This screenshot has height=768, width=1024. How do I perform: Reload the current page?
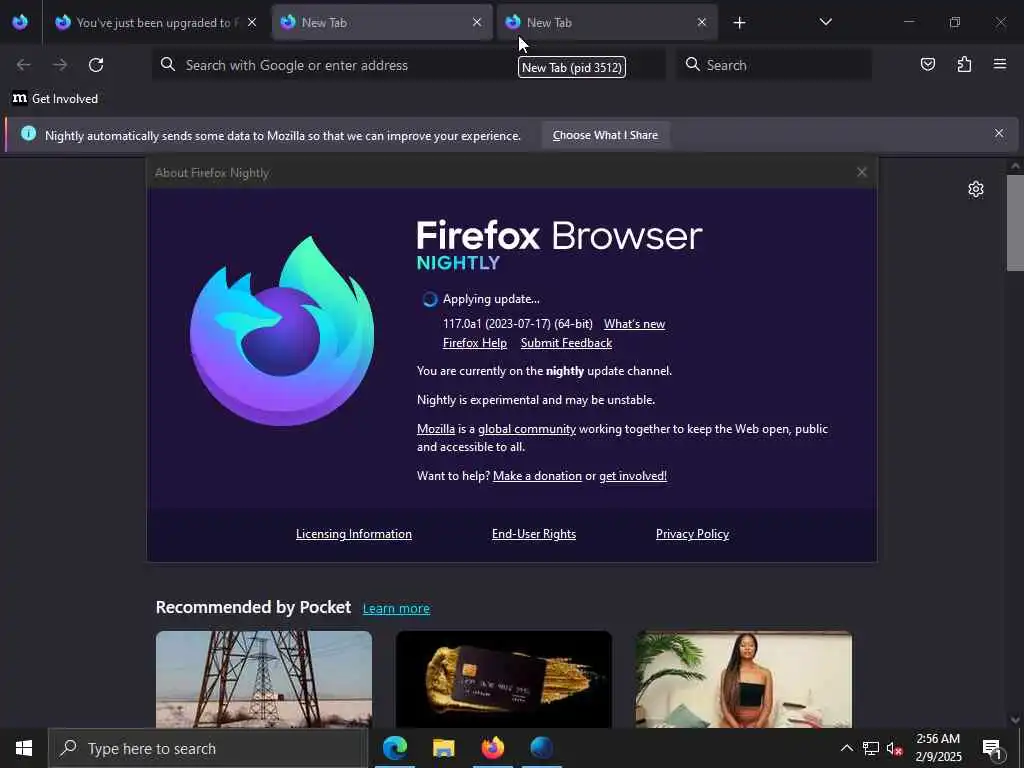tap(96, 65)
